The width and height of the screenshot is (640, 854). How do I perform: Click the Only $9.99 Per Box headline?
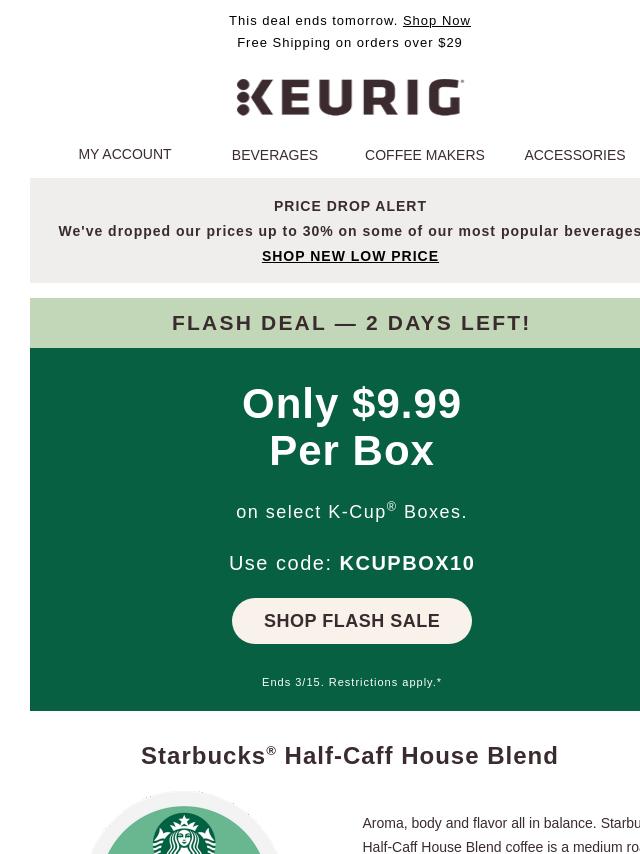coord(352,427)
